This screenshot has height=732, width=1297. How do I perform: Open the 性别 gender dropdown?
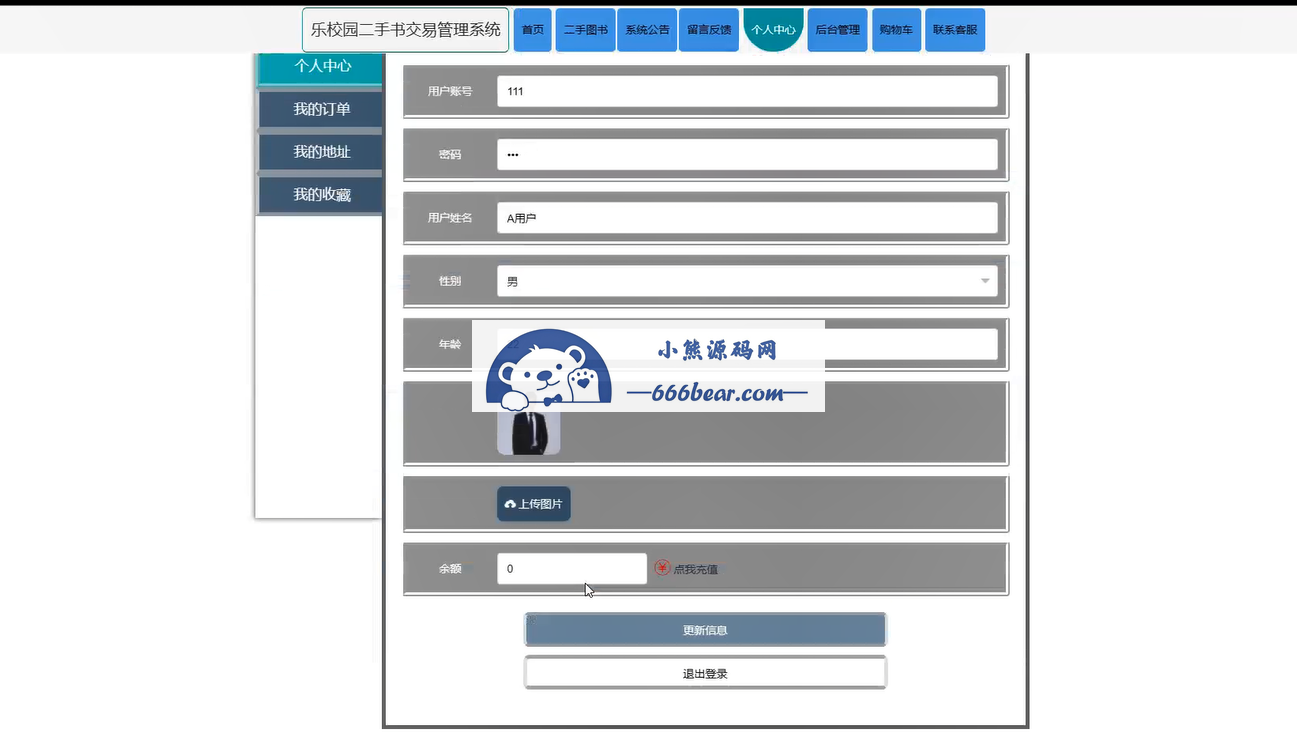pyautogui.click(x=747, y=281)
